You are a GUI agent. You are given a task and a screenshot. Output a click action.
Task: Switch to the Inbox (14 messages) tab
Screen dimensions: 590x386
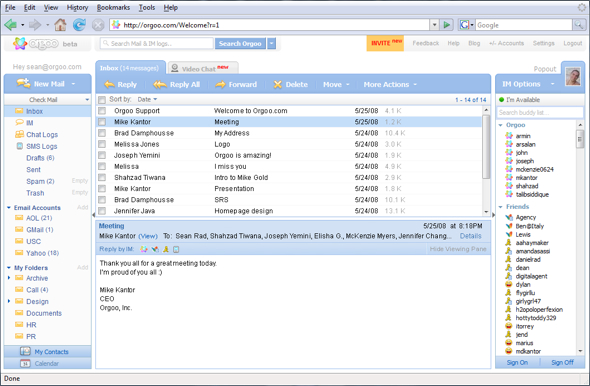[130, 68]
